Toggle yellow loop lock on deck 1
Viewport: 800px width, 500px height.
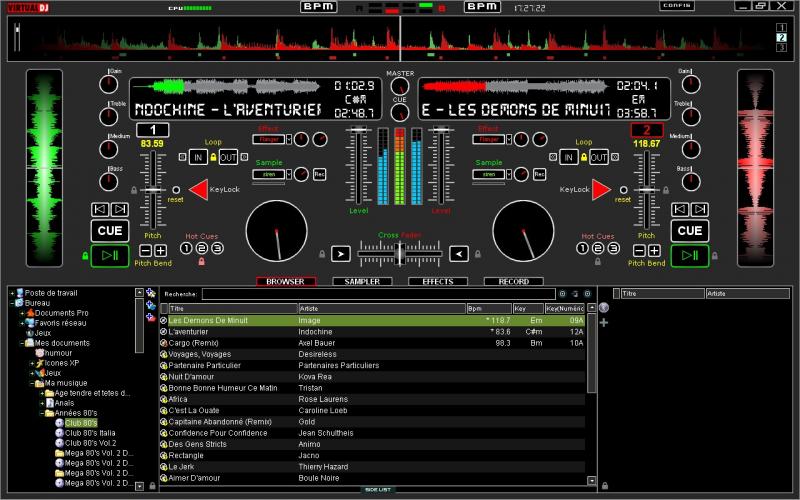click(213, 157)
